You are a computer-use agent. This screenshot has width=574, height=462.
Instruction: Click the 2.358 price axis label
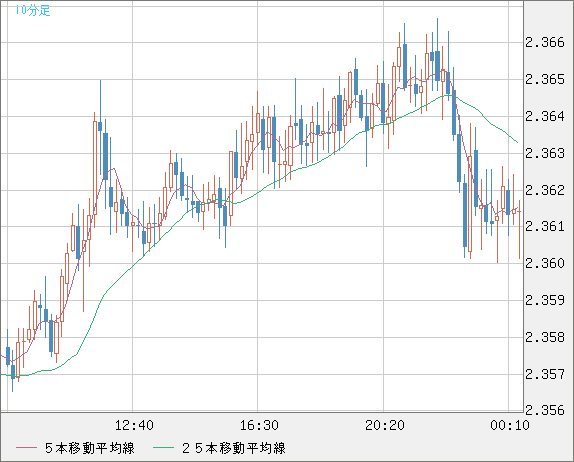pyautogui.click(x=545, y=337)
